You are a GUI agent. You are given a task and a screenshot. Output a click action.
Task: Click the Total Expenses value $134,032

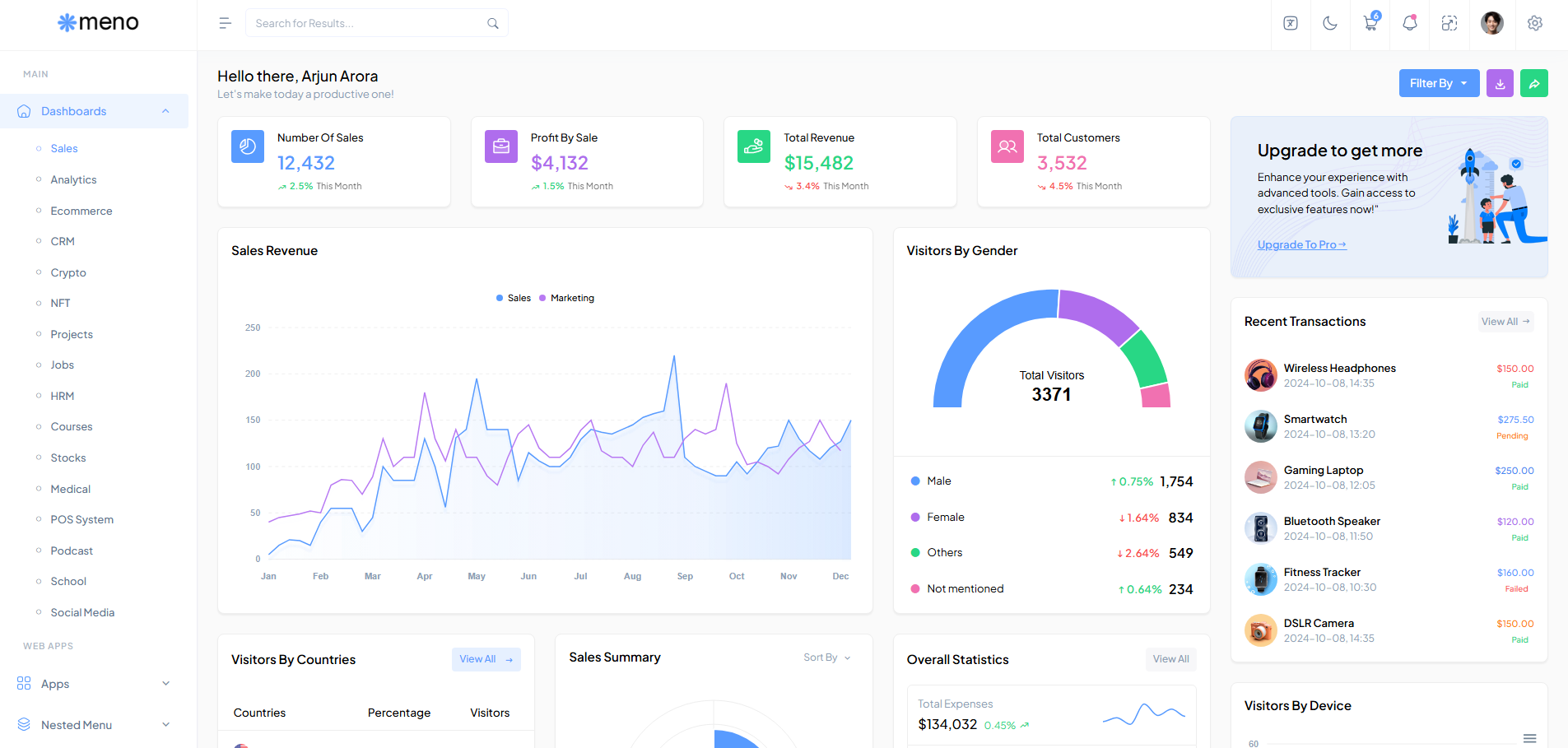(947, 724)
